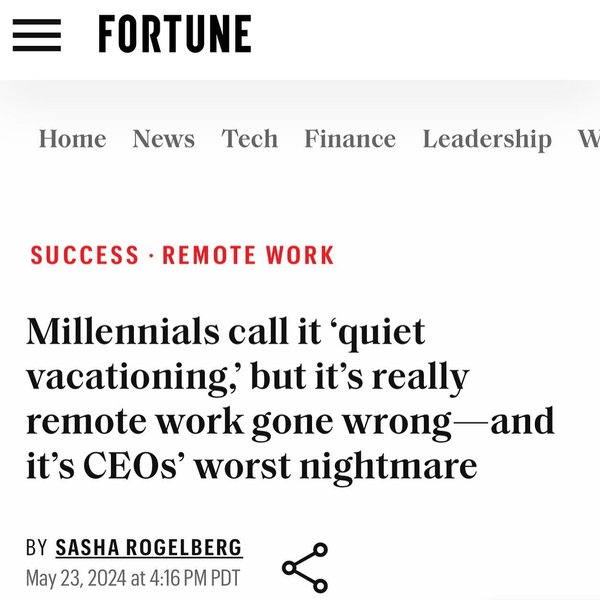Select the Finance nav item
Viewport: 600px width, 600px height.
(x=350, y=139)
